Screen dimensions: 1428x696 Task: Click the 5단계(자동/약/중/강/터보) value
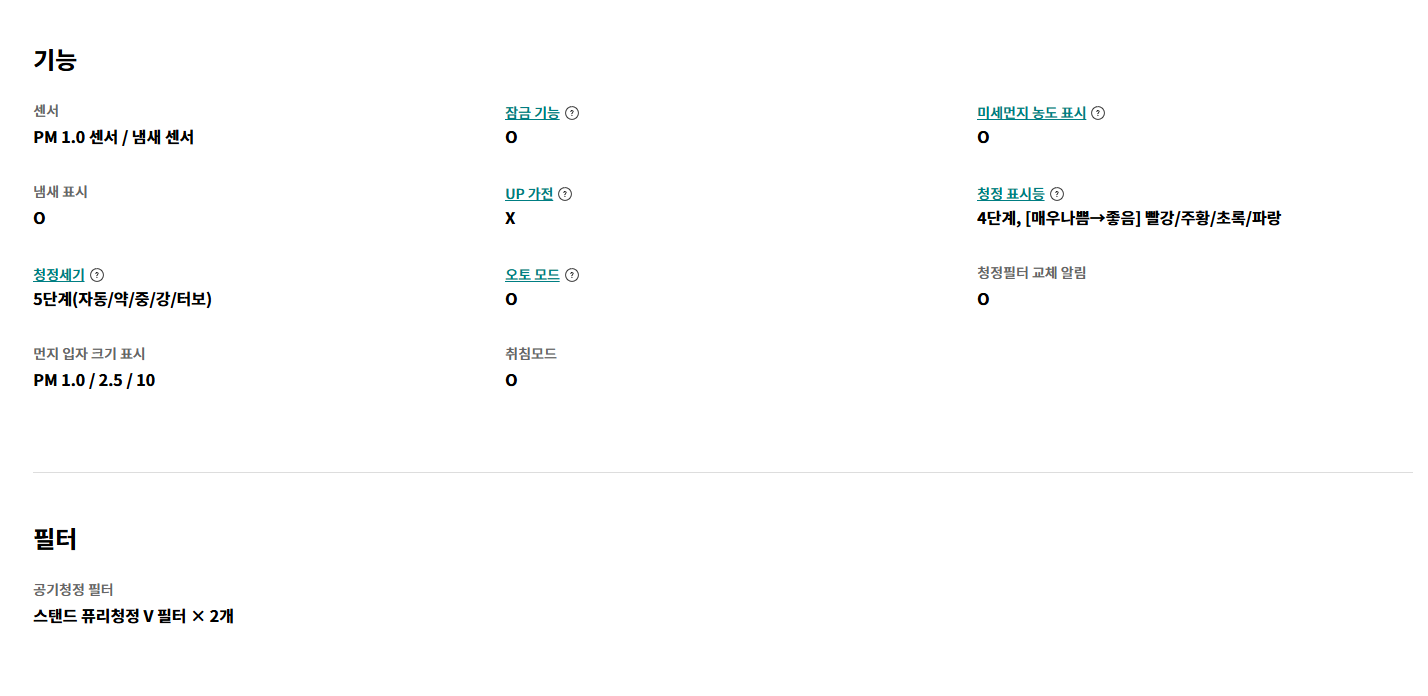pos(122,299)
